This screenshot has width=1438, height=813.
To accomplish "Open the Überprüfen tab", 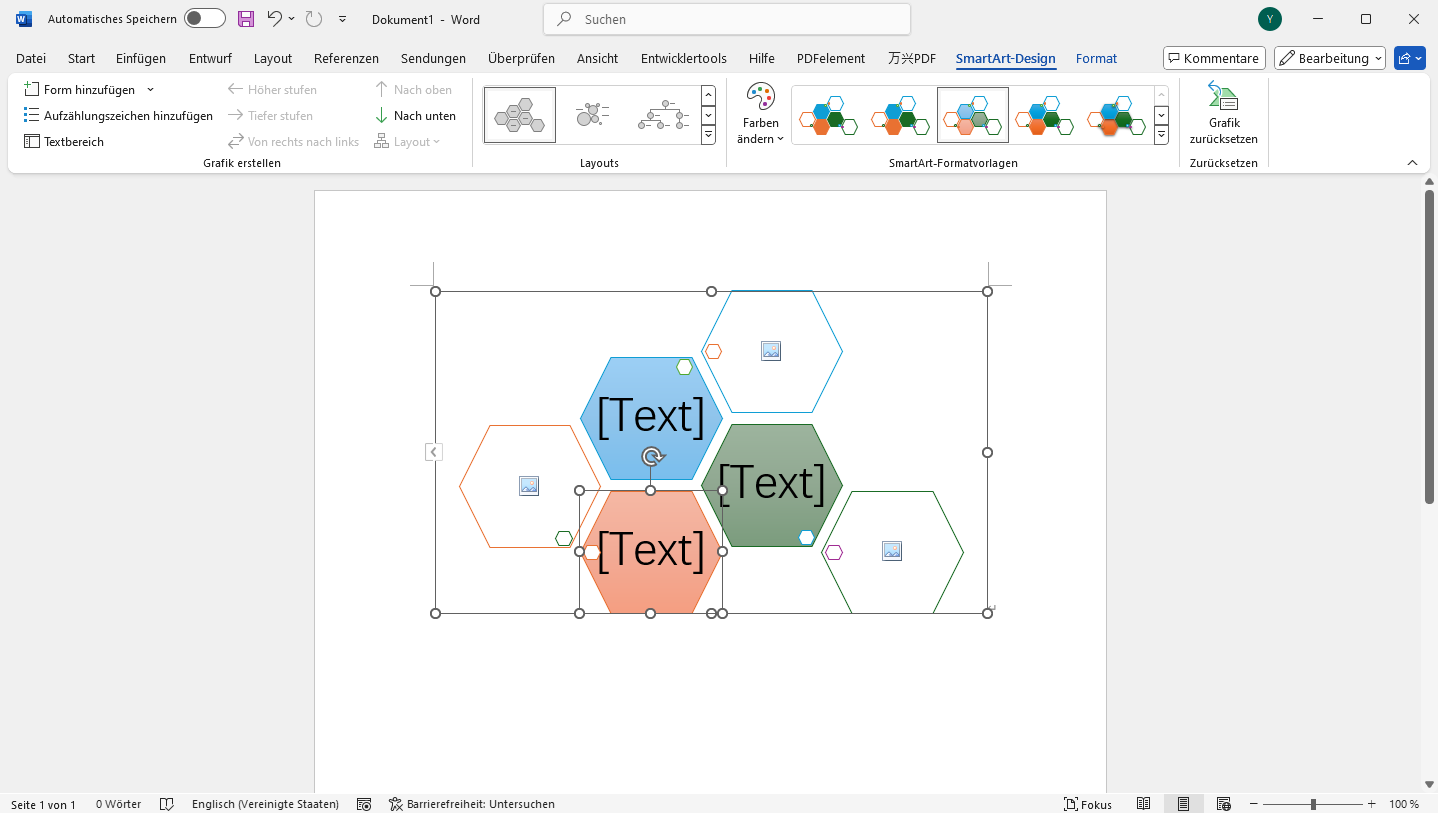I will (521, 58).
